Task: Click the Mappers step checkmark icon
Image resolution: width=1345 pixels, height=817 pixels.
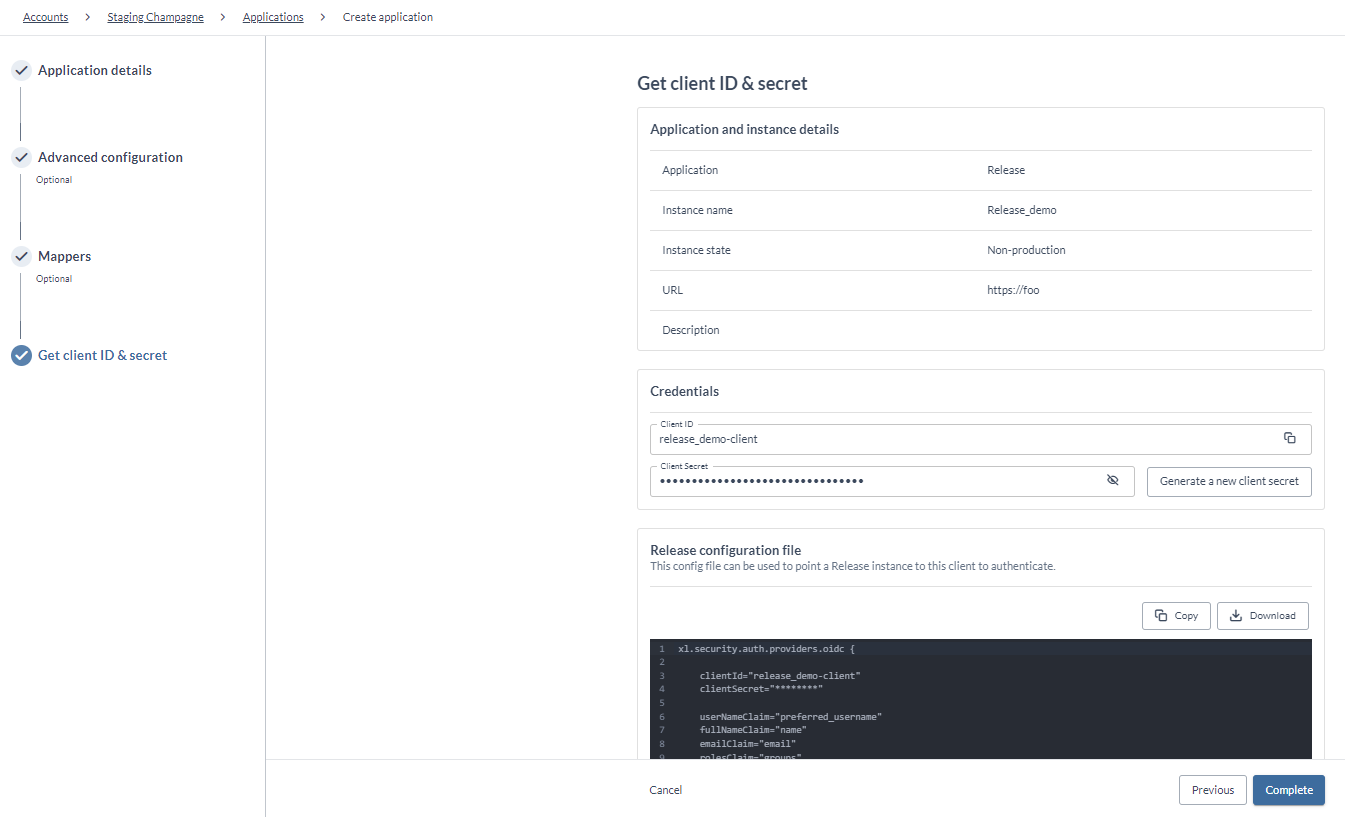Action: pos(21,257)
